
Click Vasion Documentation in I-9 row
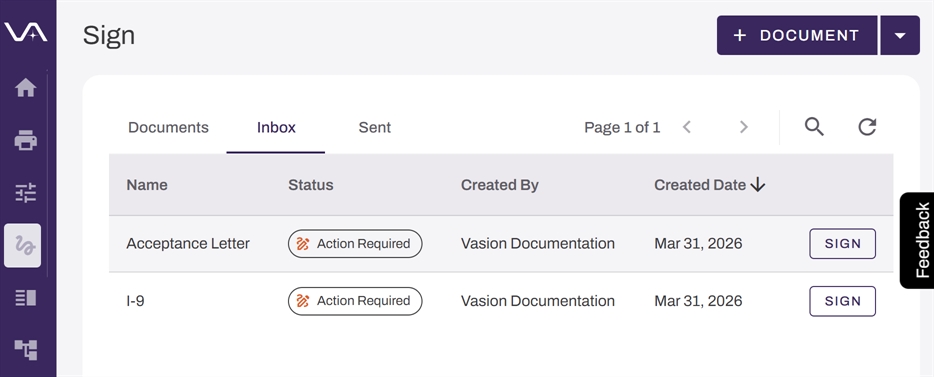pyautogui.click(x=538, y=301)
